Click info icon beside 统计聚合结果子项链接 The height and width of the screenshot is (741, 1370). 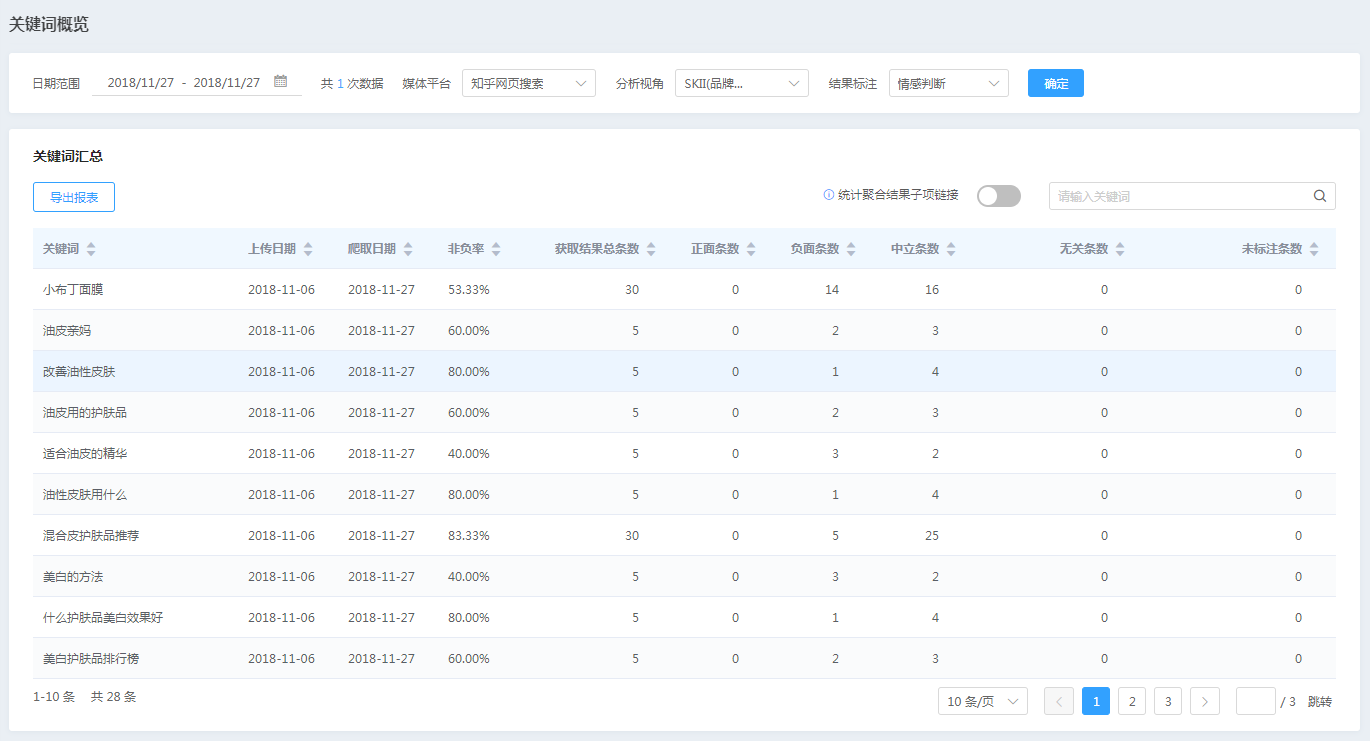(x=828, y=195)
